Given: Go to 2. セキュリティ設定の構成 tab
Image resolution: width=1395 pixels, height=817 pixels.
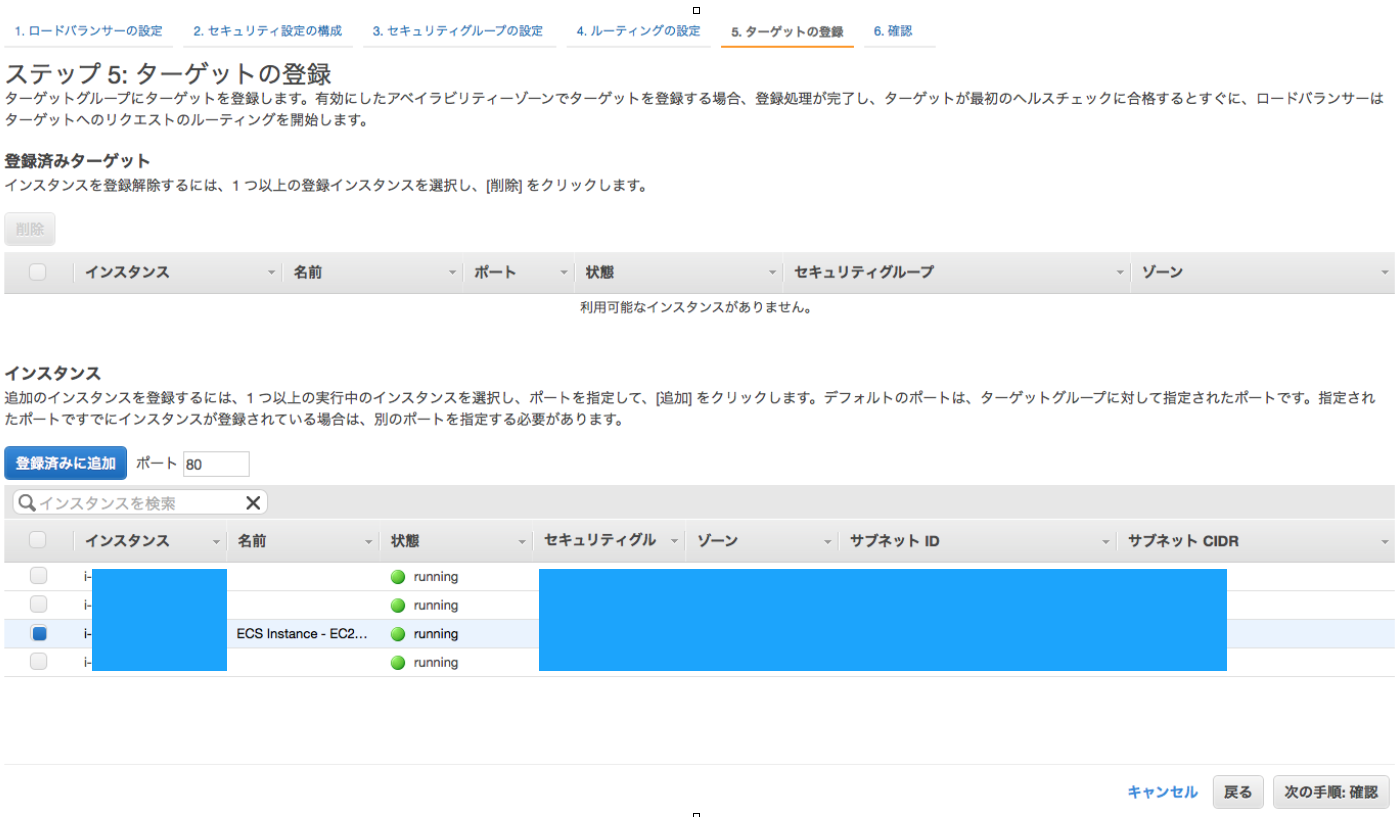Looking at the screenshot, I should click(268, 31).
